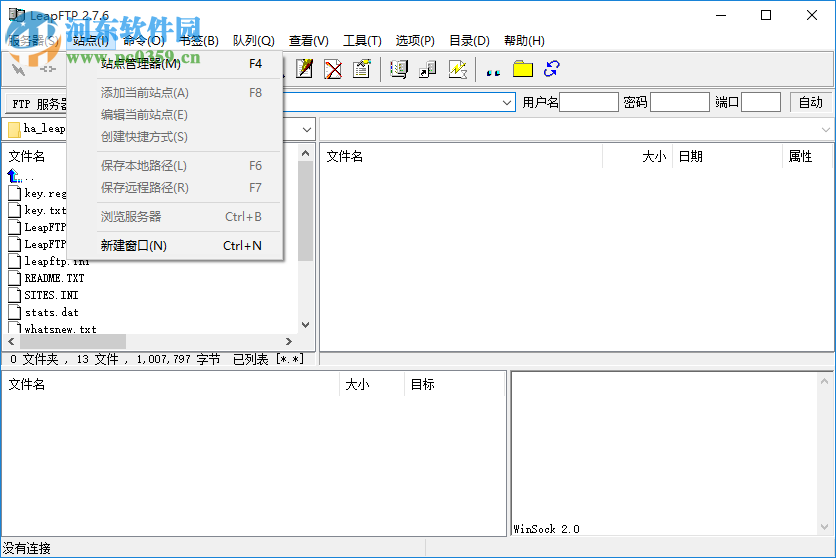Click the parent directory up-arrow icon
Image resolution: width=836 pixels, height=558 pixels.
click(x=14, y=175)
